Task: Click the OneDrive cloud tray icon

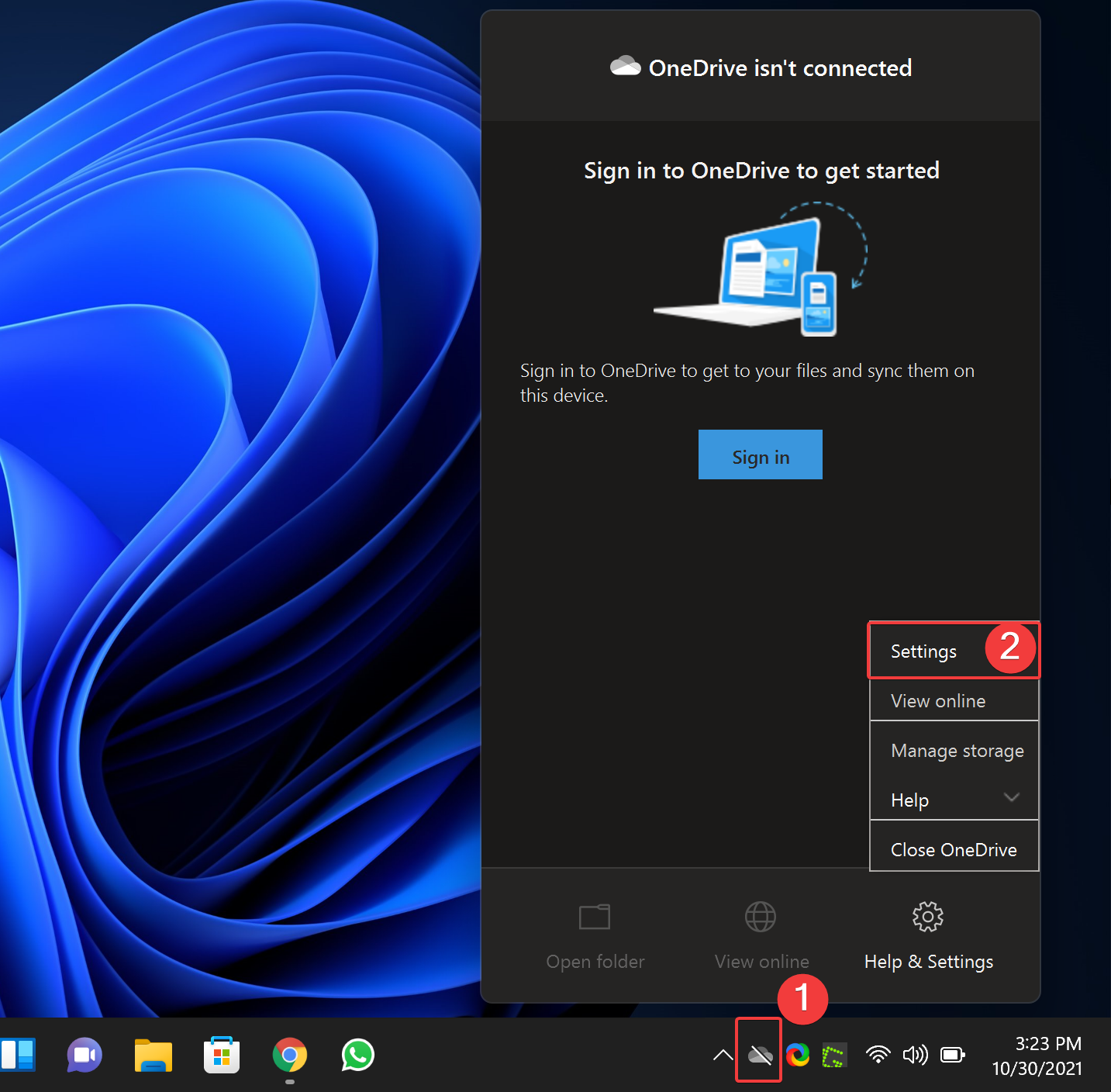Action: (760, 1054)
